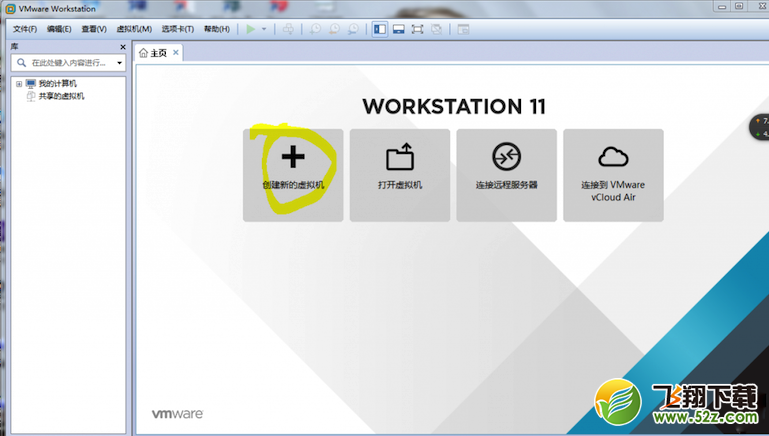Expand the power options dropdown arrow
Image resolution: width=769 pixels, height=436 pixels.
click(264, 29)
